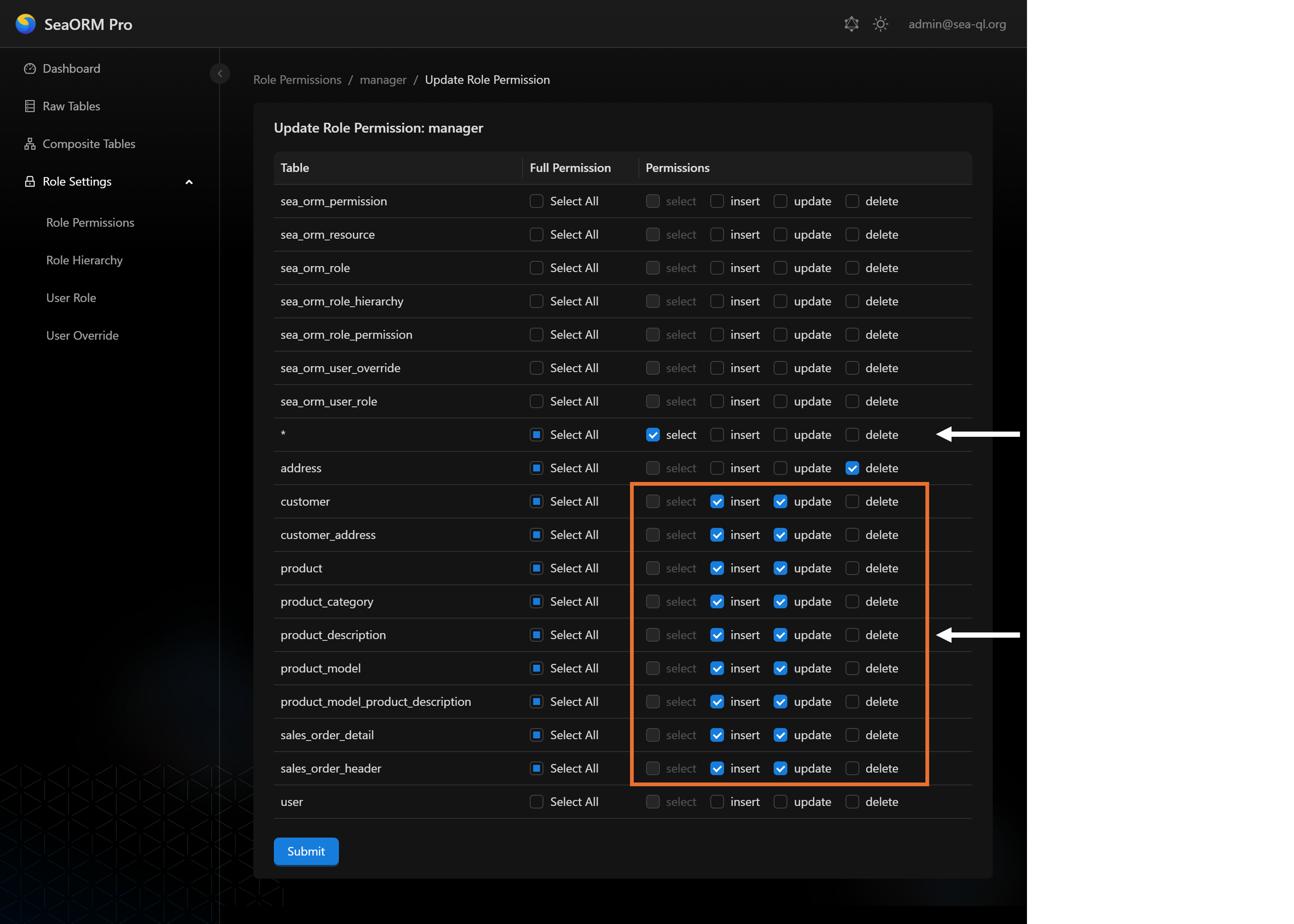Go to Role Permissions breadcrumb link
Screen dimensions: 1294x924
click(x=297, y=80)
